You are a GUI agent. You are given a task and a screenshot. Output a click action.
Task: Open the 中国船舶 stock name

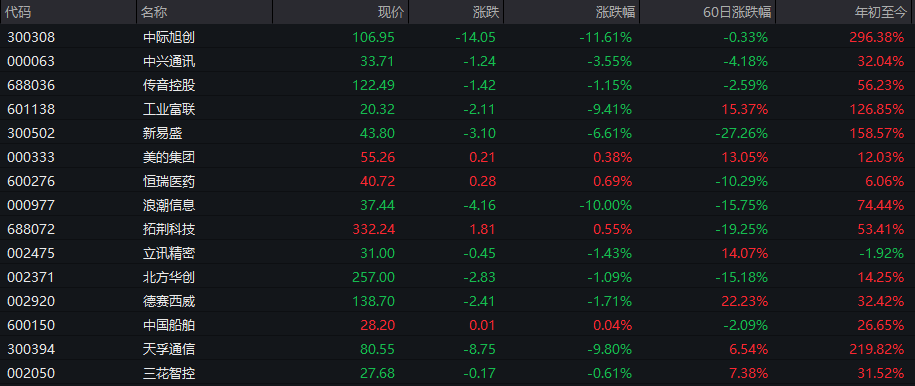click(169, 325)
